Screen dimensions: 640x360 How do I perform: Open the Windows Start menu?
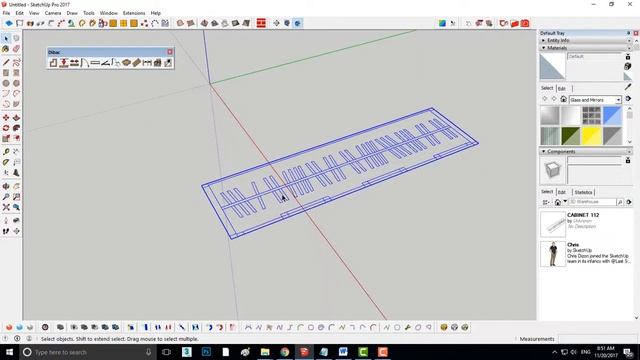[9, 352]
